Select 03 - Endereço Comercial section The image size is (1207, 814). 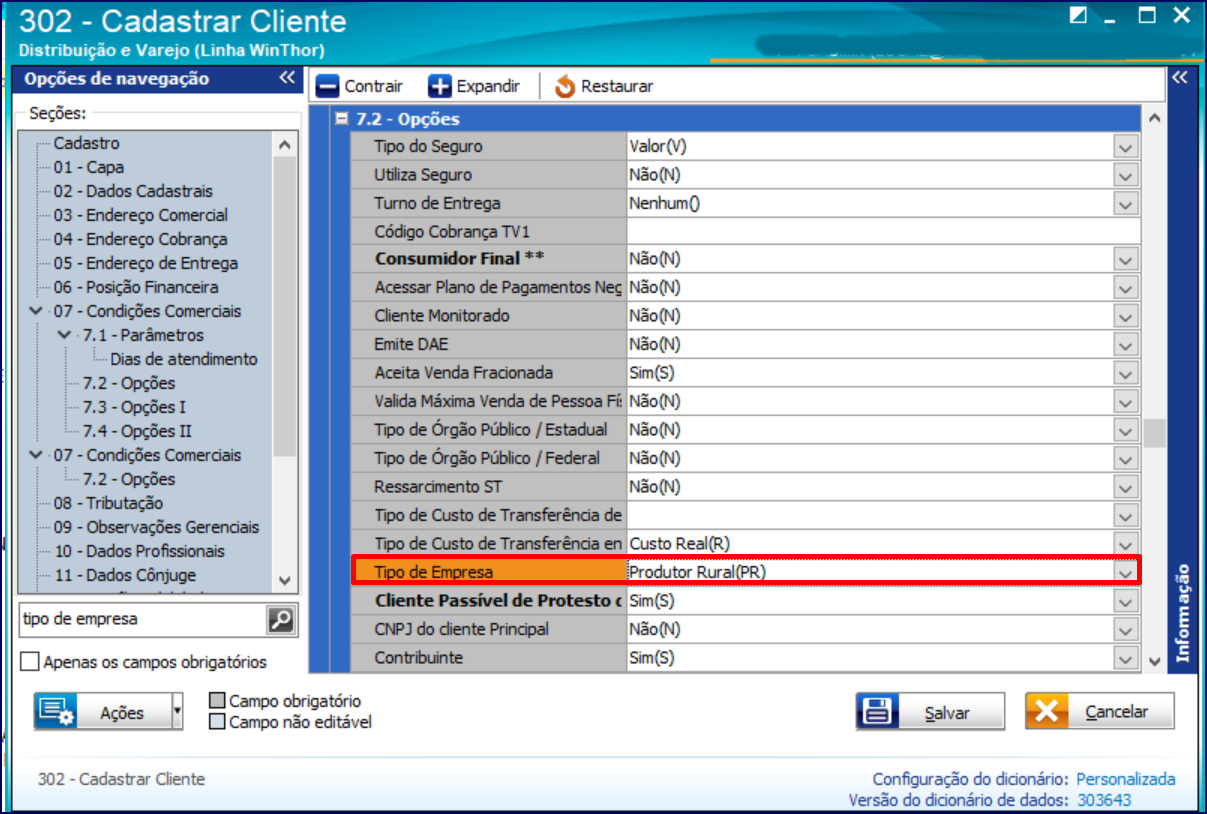pos(141,215)
